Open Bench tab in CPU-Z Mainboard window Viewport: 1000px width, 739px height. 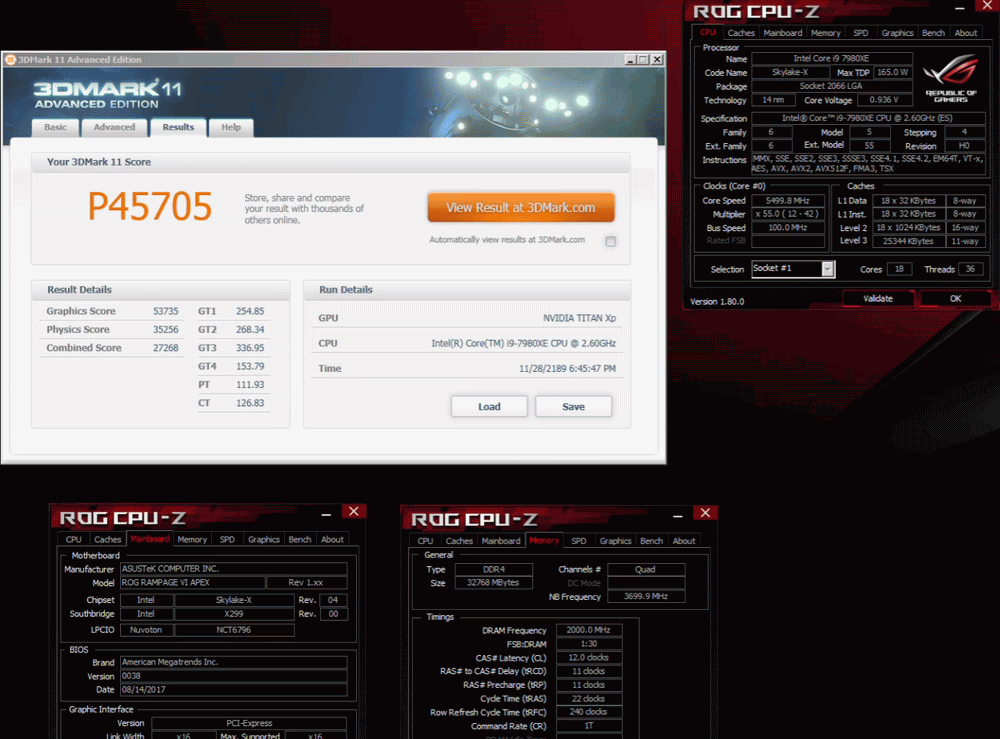coord(300,539)
